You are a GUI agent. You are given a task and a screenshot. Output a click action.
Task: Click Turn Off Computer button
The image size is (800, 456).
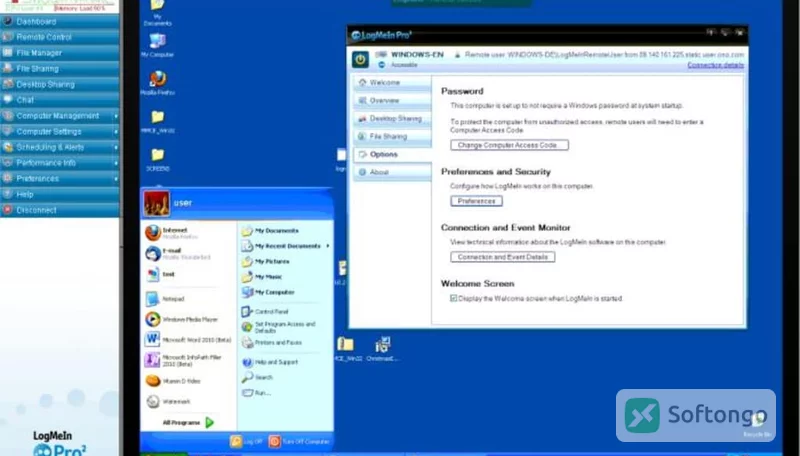click(x=299, y=442)
